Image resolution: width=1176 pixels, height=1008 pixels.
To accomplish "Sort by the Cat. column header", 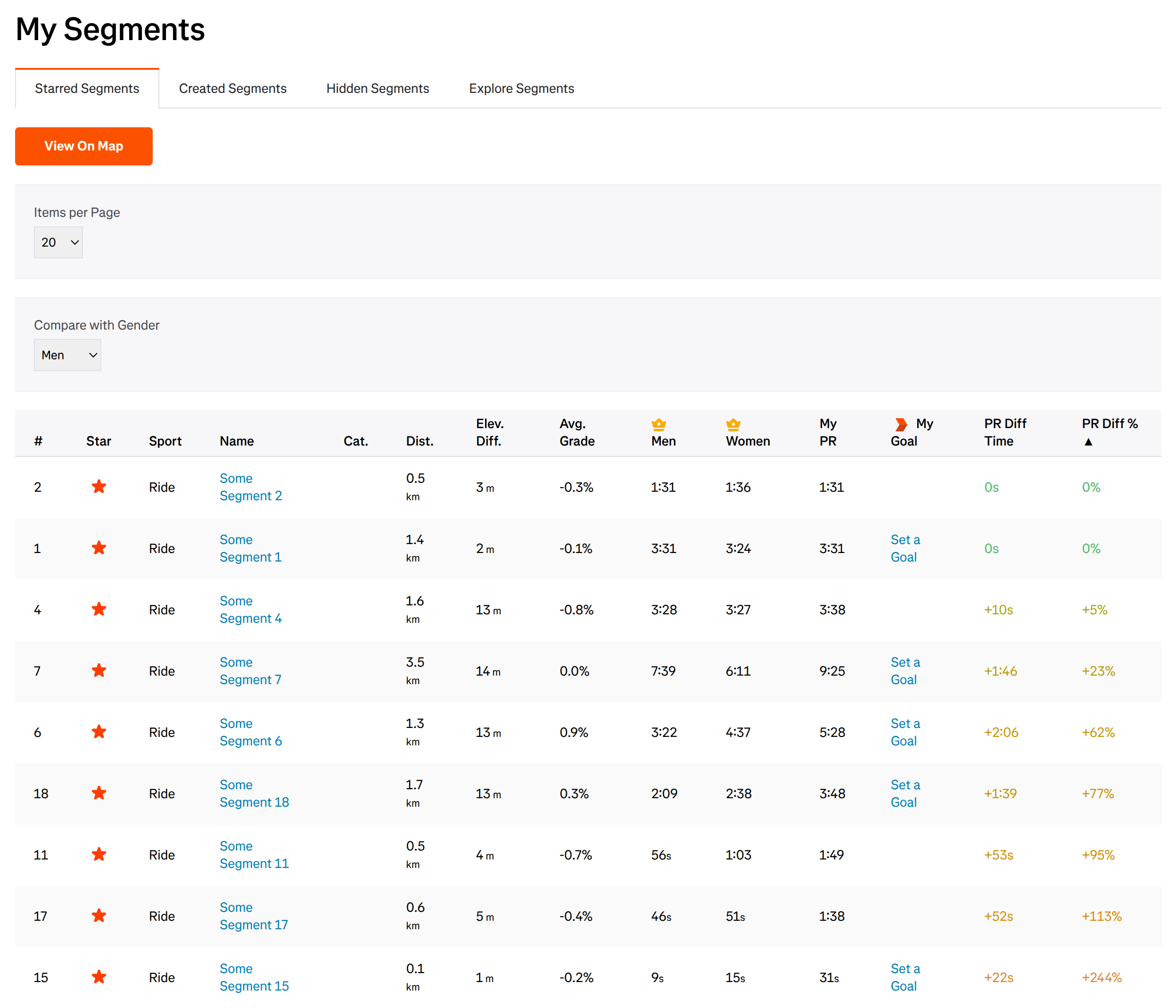I will (x=356, y=441).
